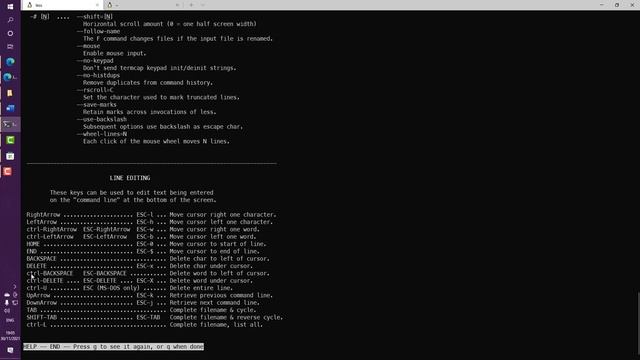The height and width of the screenshot is (360, 640).
Task: Open Cortana circle on taskbar
Action: tap(10, 33)
